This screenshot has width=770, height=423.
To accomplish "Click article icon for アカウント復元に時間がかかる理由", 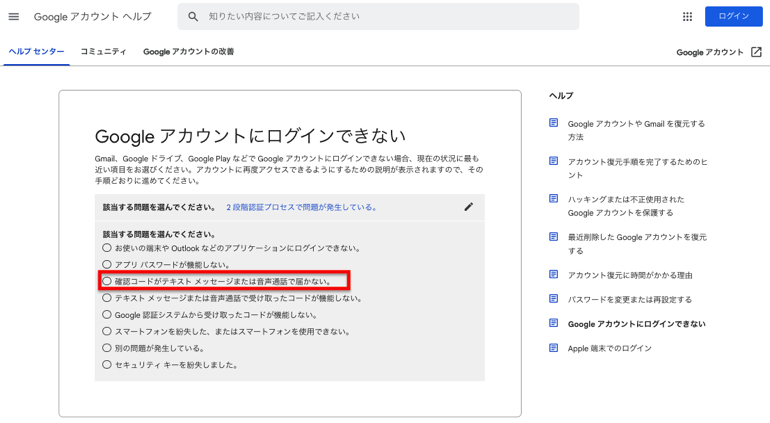I will coord(553,274).
